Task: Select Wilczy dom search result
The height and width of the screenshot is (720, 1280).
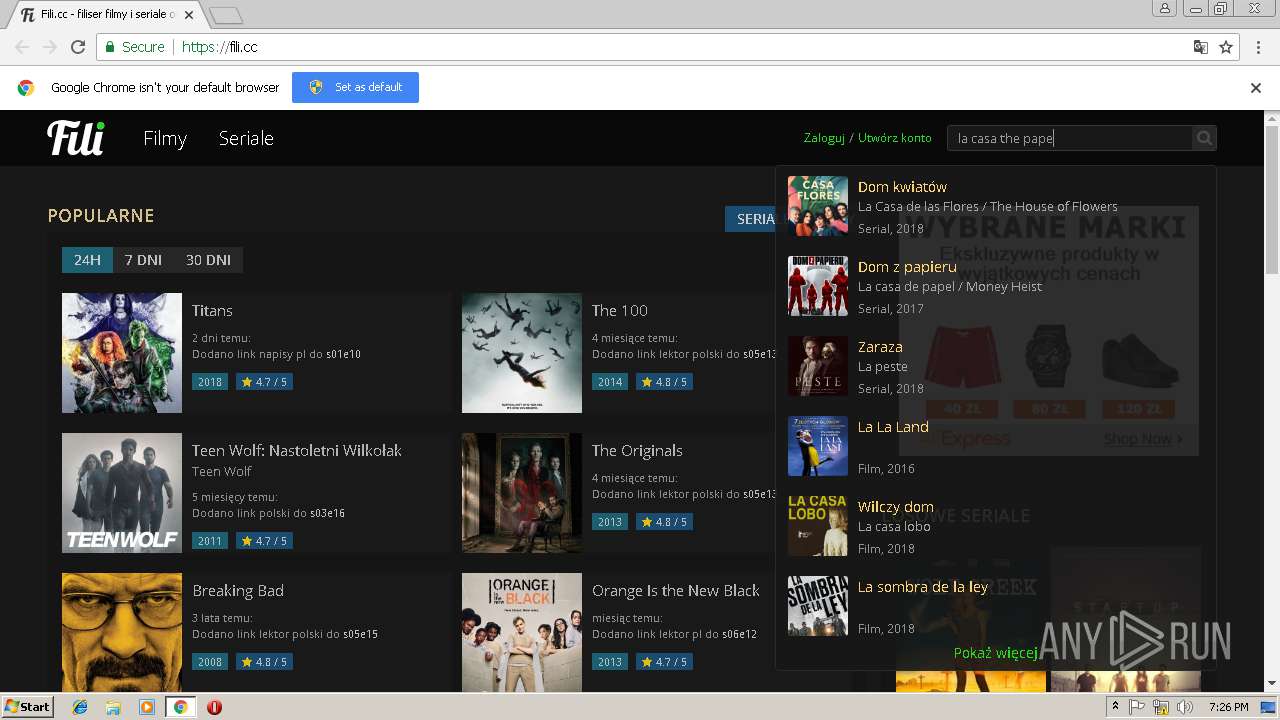Action: click(x=996, y=526)
